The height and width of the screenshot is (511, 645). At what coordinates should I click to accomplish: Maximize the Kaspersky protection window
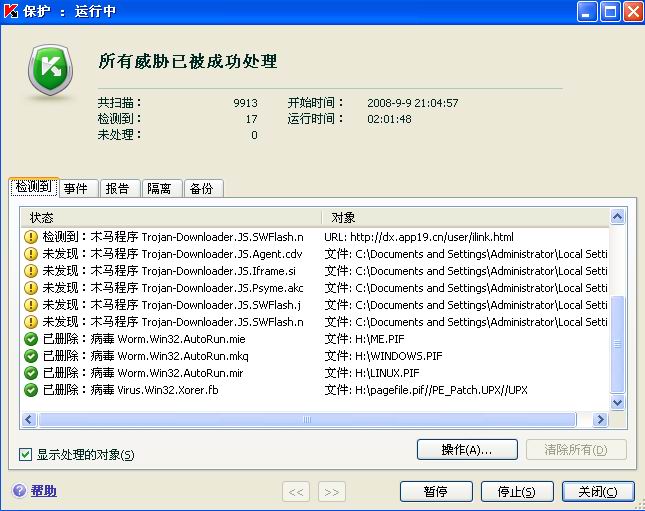(610, 11)
